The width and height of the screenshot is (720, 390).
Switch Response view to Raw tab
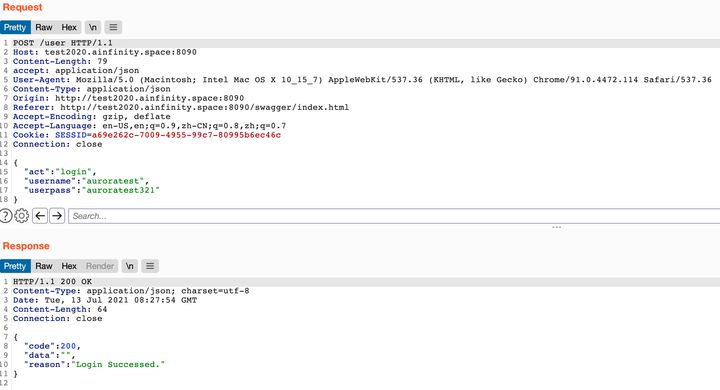coord(44,266)
